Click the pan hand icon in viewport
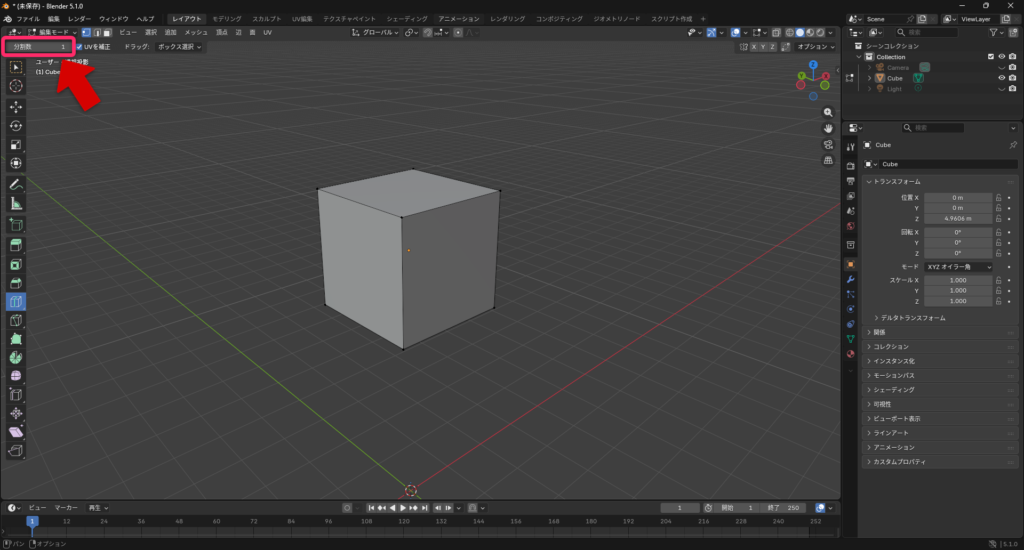1024x550 pixels. (x=829, y=128)
